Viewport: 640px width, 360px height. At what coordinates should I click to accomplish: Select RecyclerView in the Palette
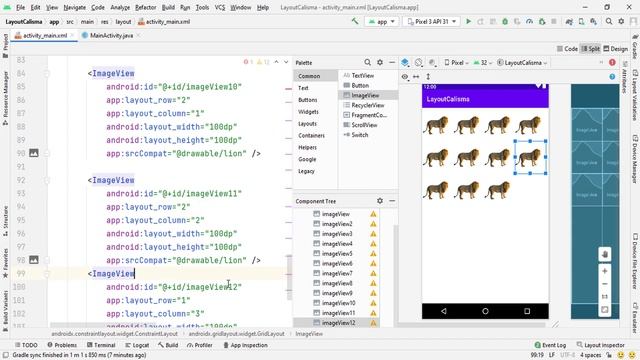pyautogui.click(x=368, y=105)
